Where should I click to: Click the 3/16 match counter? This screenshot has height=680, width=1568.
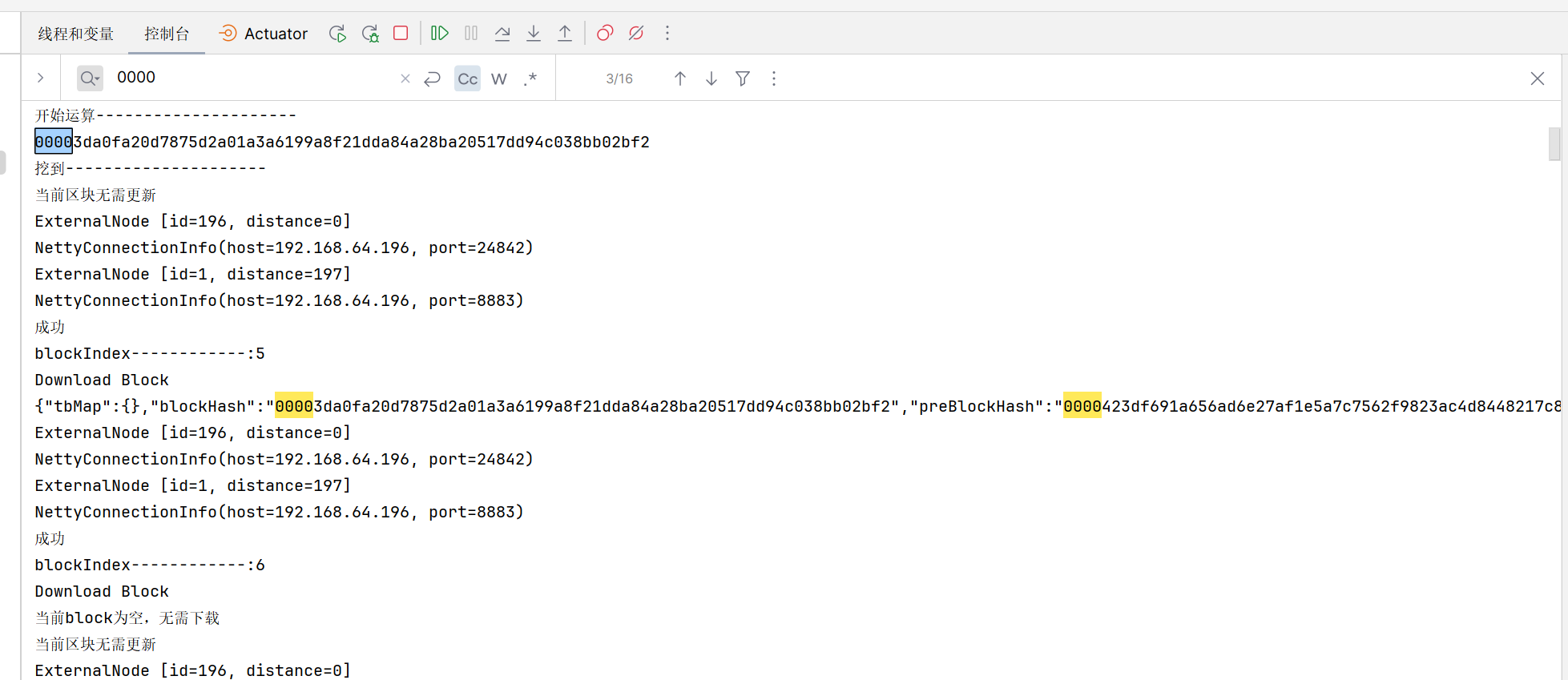pyautogui.click(x=619, y=78)
